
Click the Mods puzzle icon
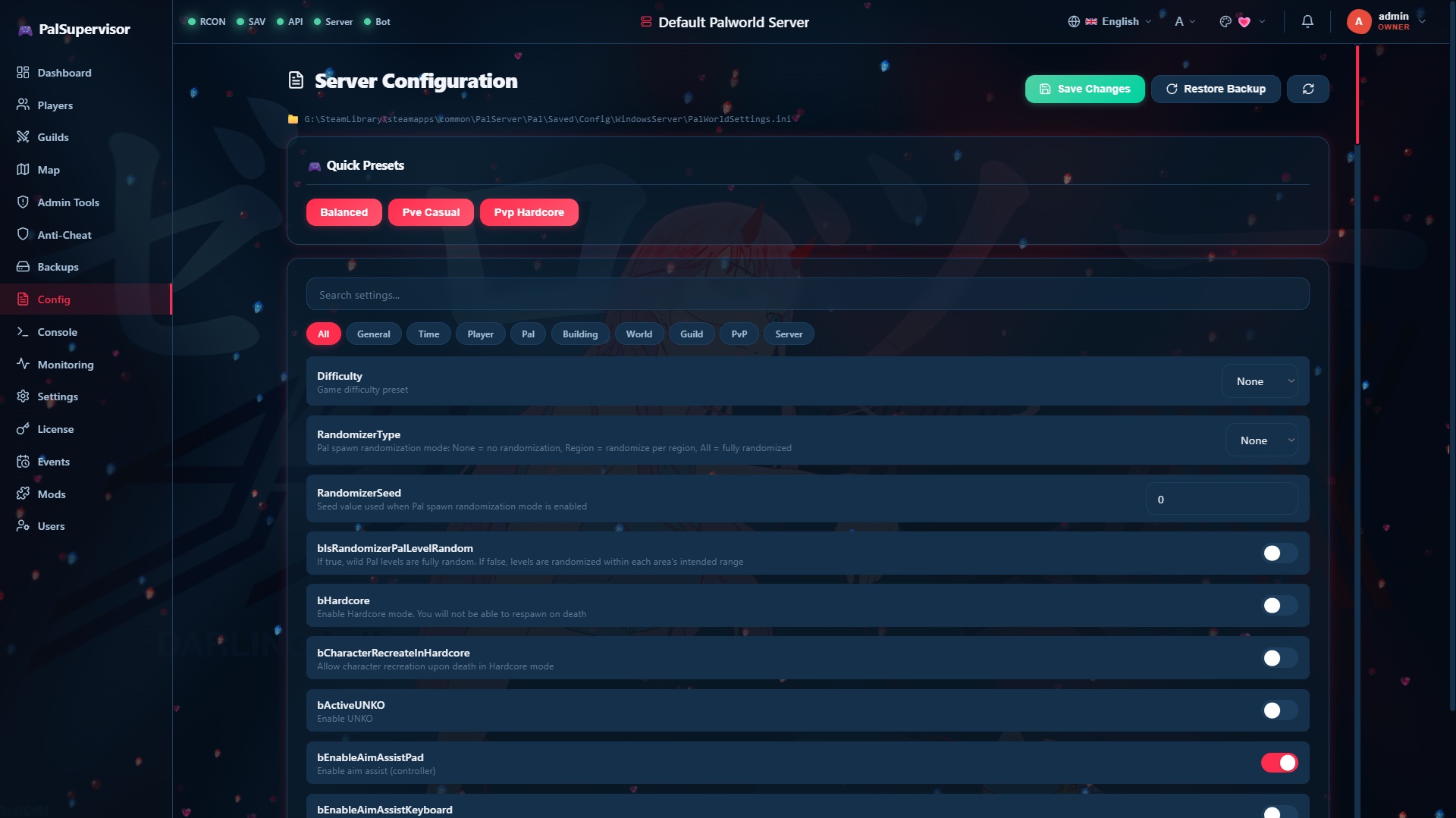[23, 494]
